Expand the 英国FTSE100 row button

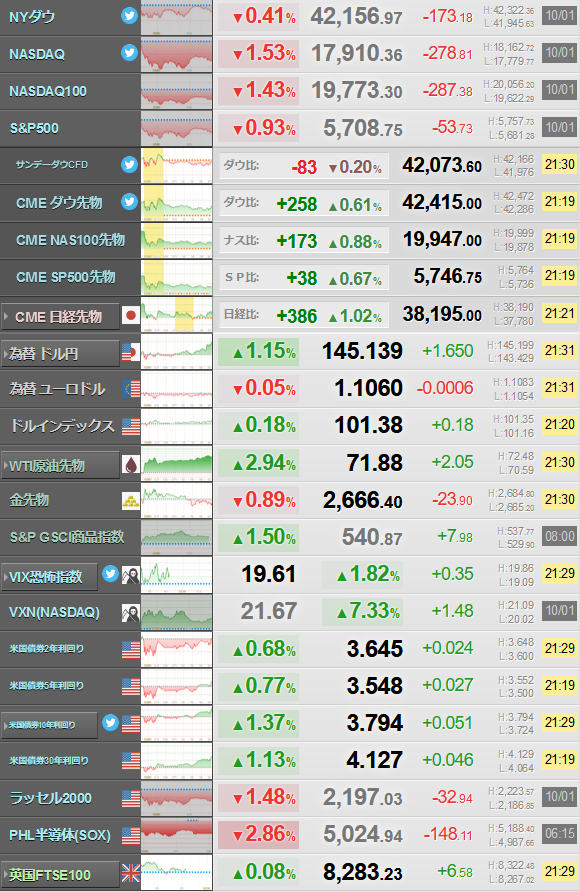(60, 875)
